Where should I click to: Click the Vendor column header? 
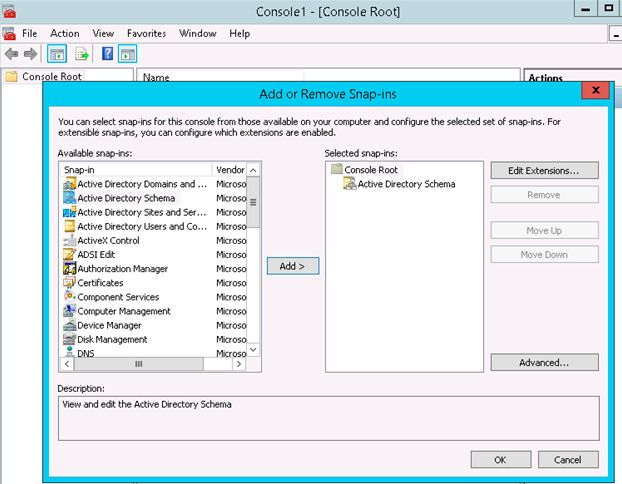pos(229,170)
